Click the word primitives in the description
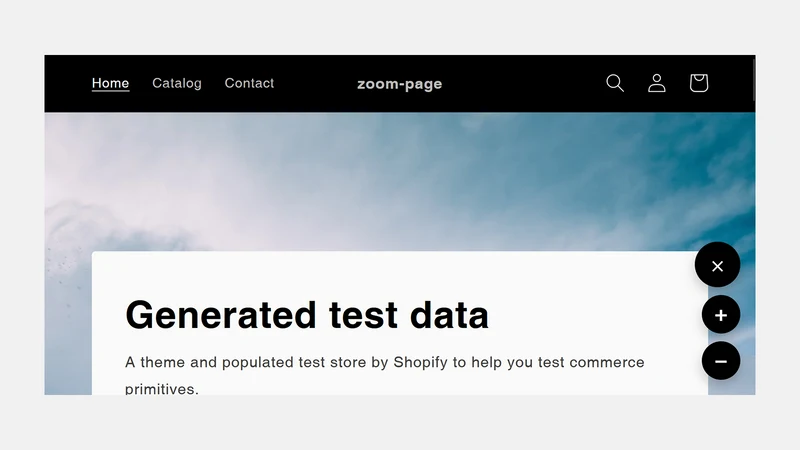 click(x=161, y=389)
